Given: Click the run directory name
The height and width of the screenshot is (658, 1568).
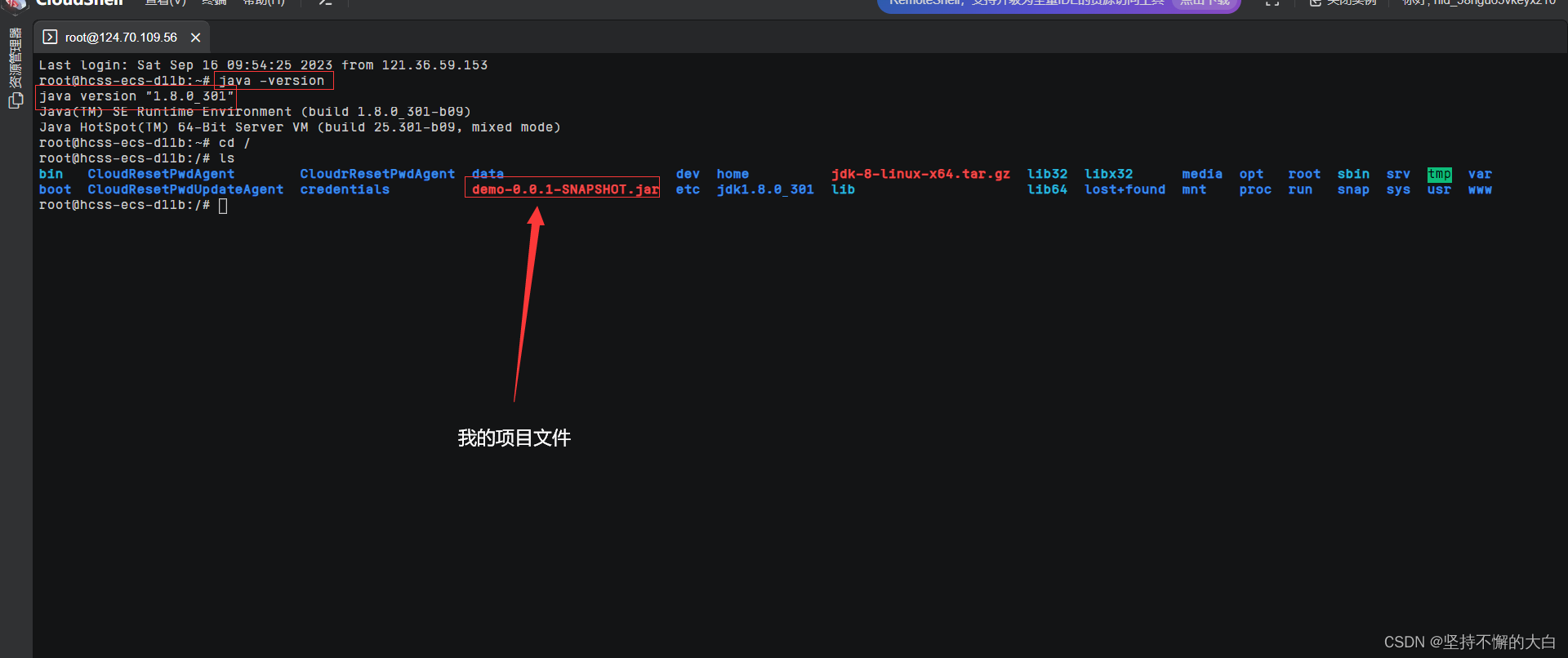Looking at the screenshot, I should pyautogui.click(x=1300, y=189).
